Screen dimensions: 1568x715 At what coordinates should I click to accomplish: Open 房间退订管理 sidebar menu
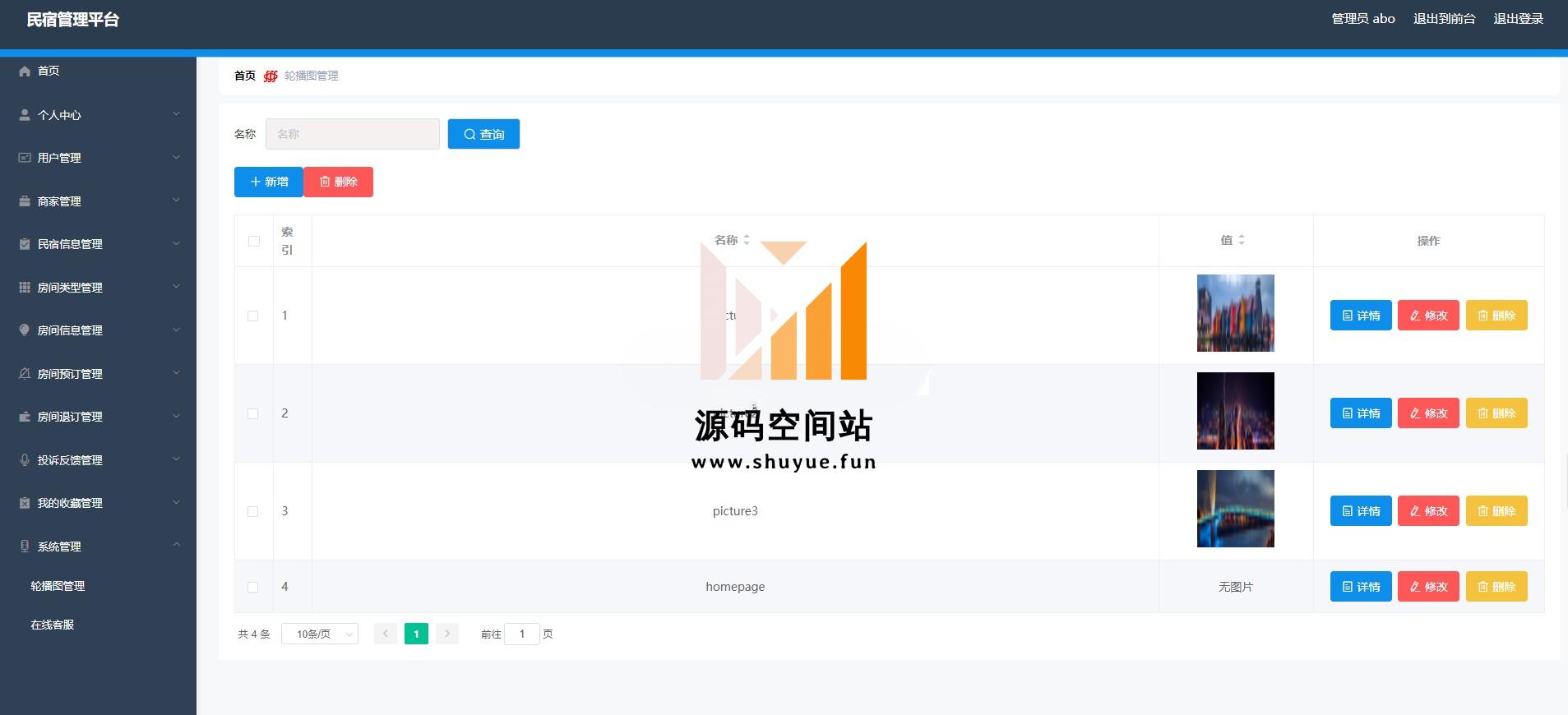click(x=98, y=417)
